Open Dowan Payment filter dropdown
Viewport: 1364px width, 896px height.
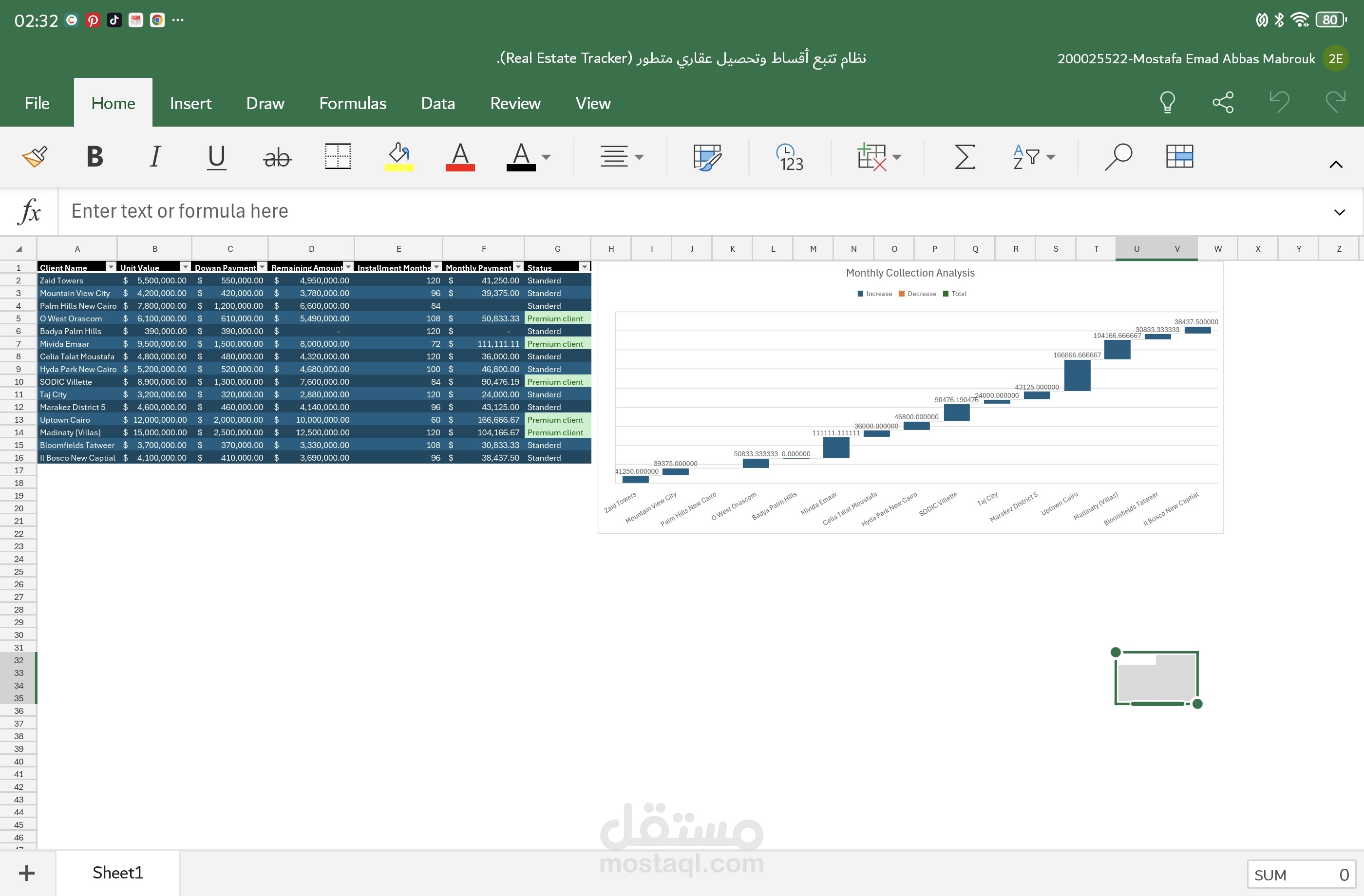click(x=262, y=267)
